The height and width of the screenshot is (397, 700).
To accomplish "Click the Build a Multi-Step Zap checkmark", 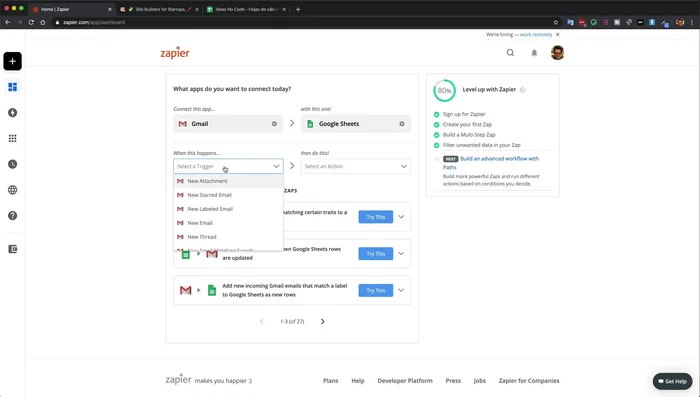I will pyautogui.click(x=437, y=135).
